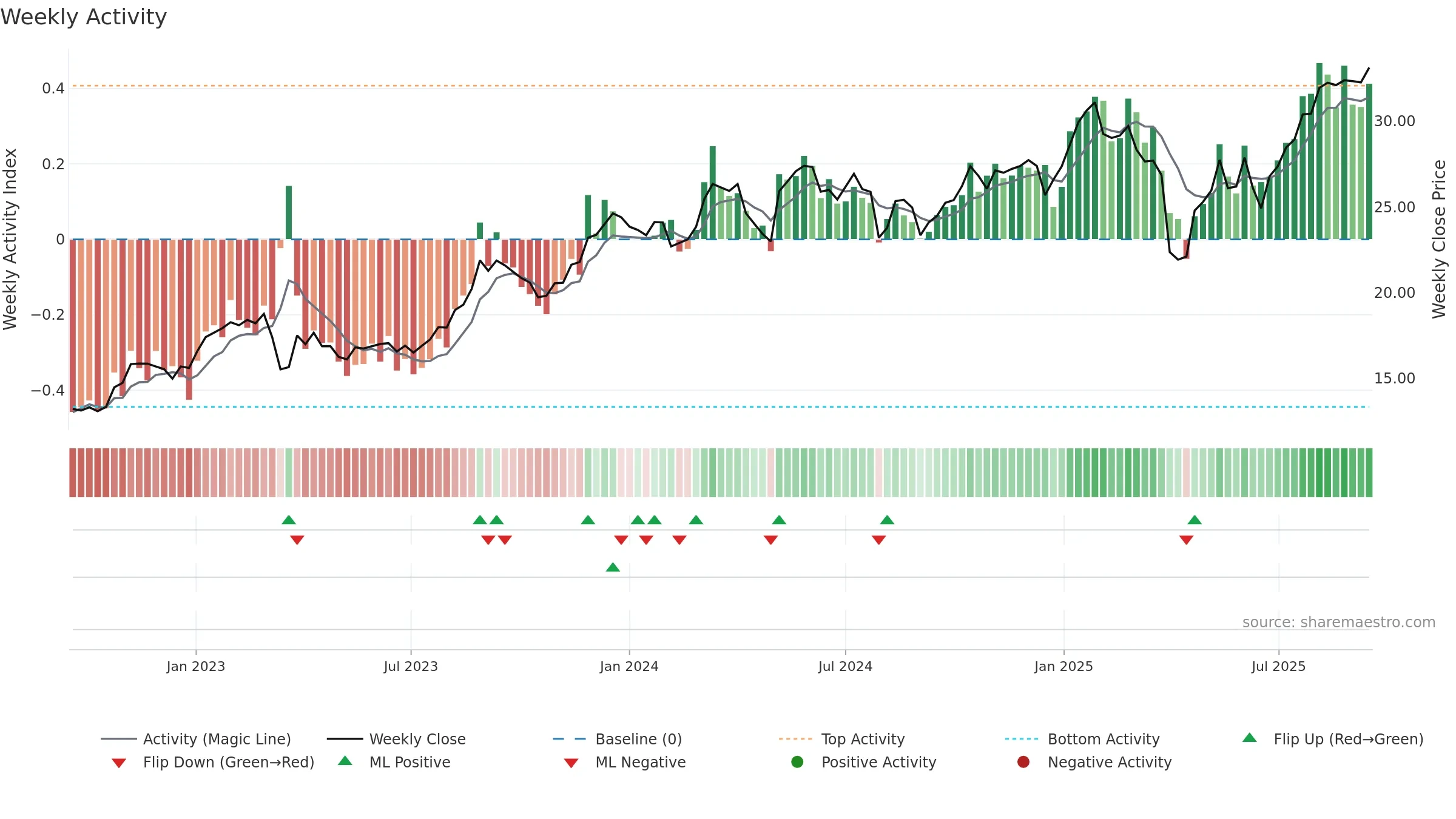Screen dimensions: 1456x819
Task: Click the first flip-down marker in early 2023
Action: 297,540
